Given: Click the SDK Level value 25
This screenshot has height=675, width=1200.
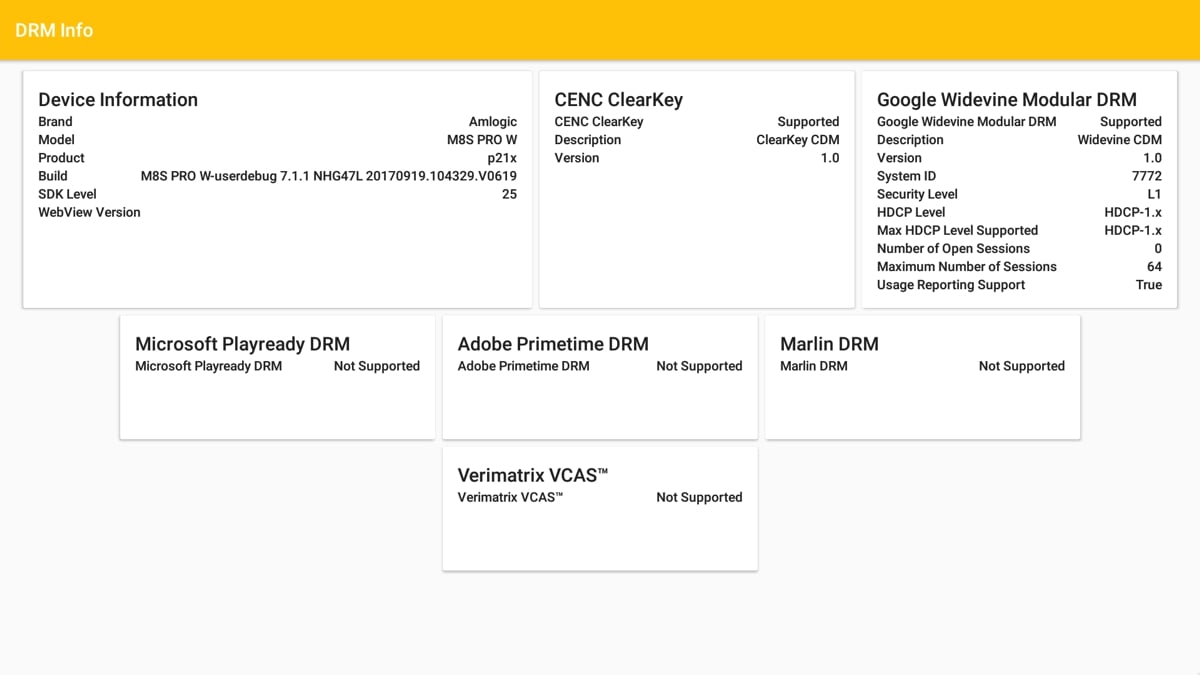Looking at the screenshot, I should pyautogui.click(x=509, y=194).
